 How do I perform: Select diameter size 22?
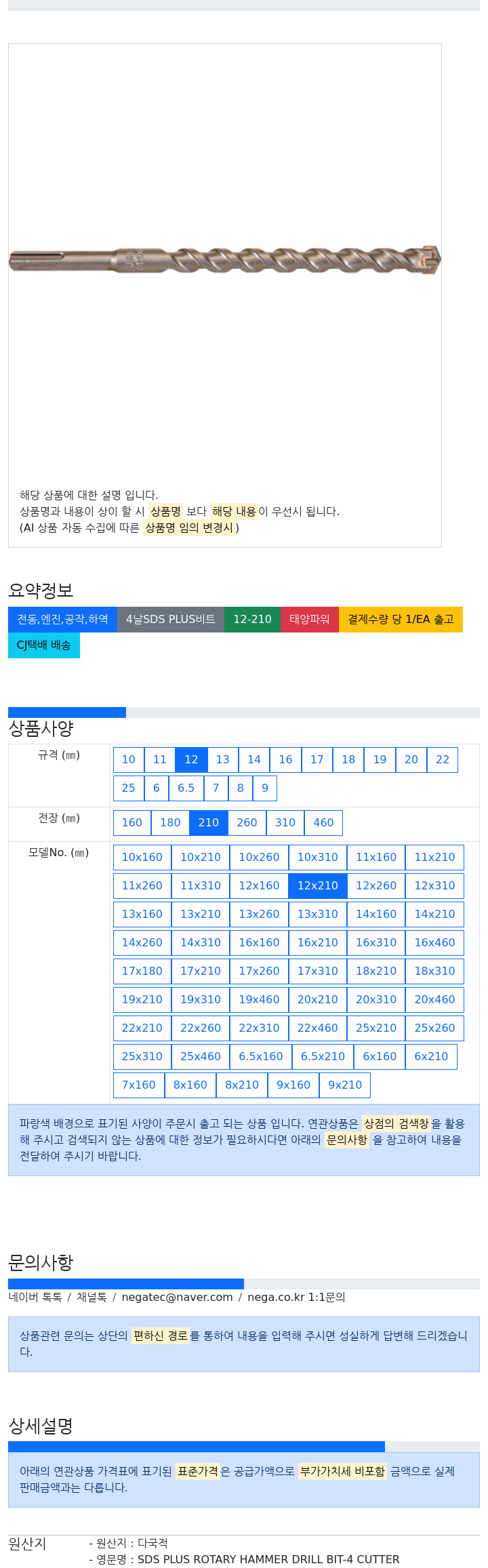443,760
